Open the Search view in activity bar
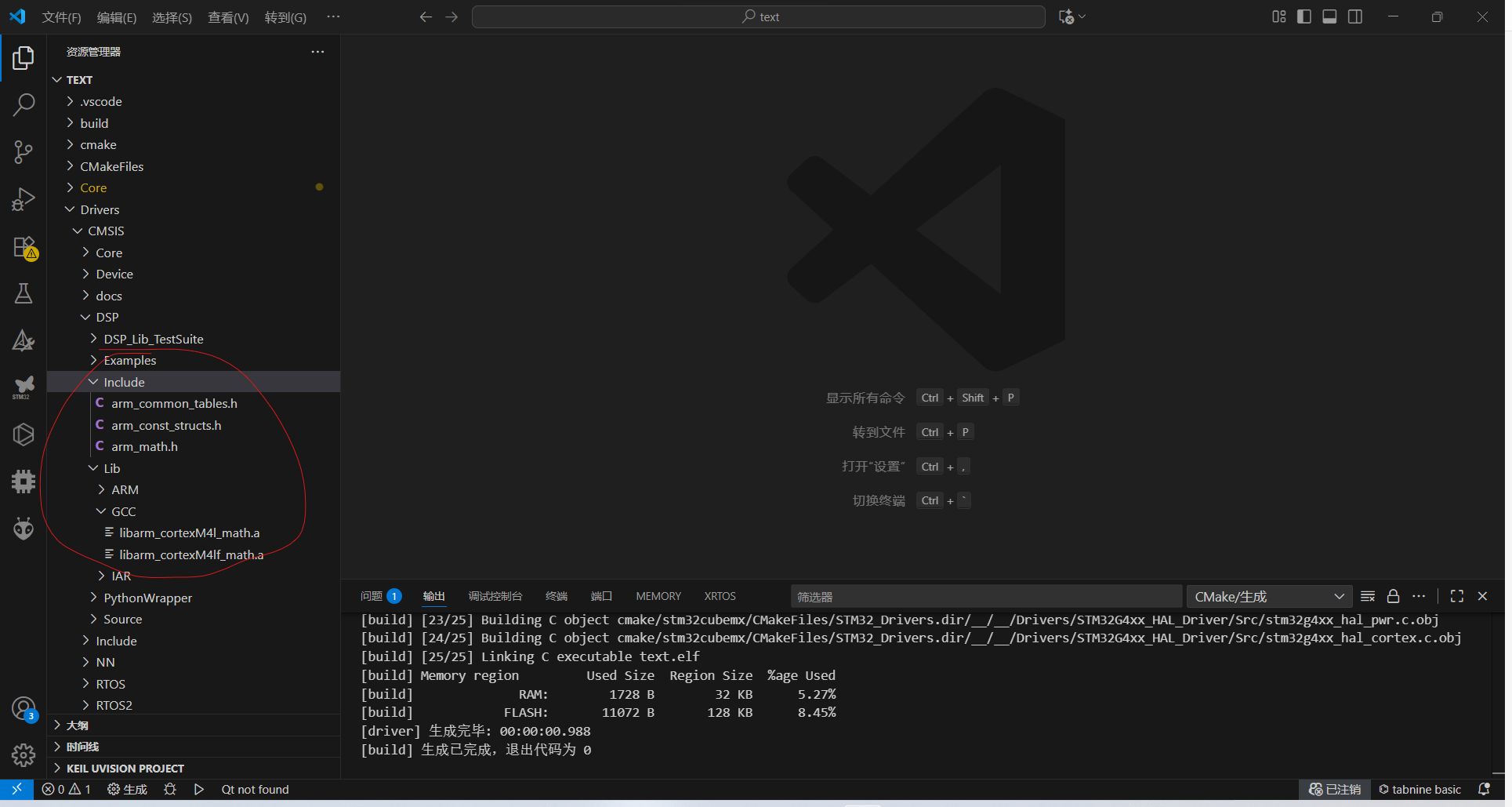Image resolution: width=1512 pixels, height=807 pixels. 24,104
